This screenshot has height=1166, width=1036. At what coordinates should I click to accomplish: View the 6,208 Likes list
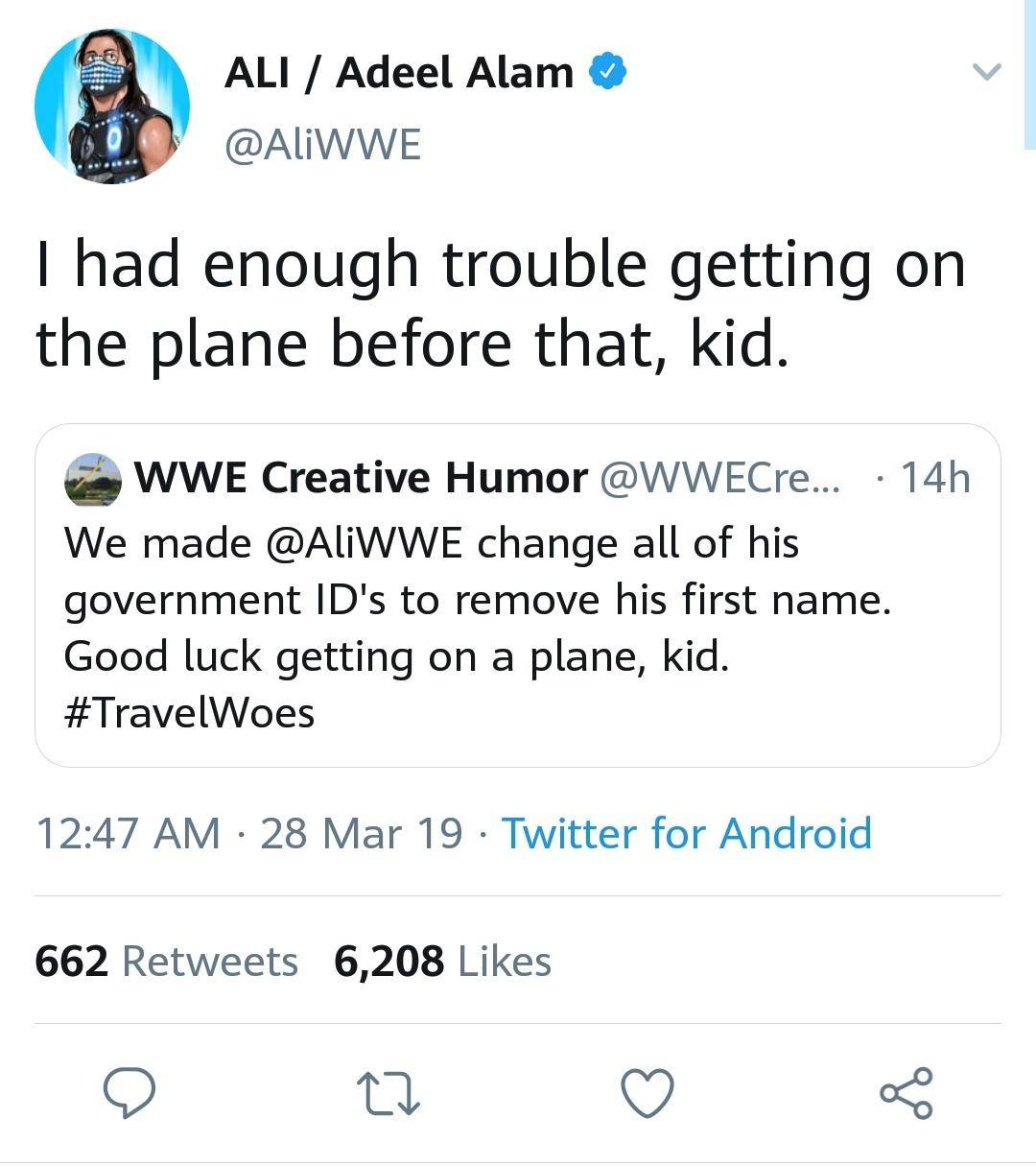(x=442, y=961)
